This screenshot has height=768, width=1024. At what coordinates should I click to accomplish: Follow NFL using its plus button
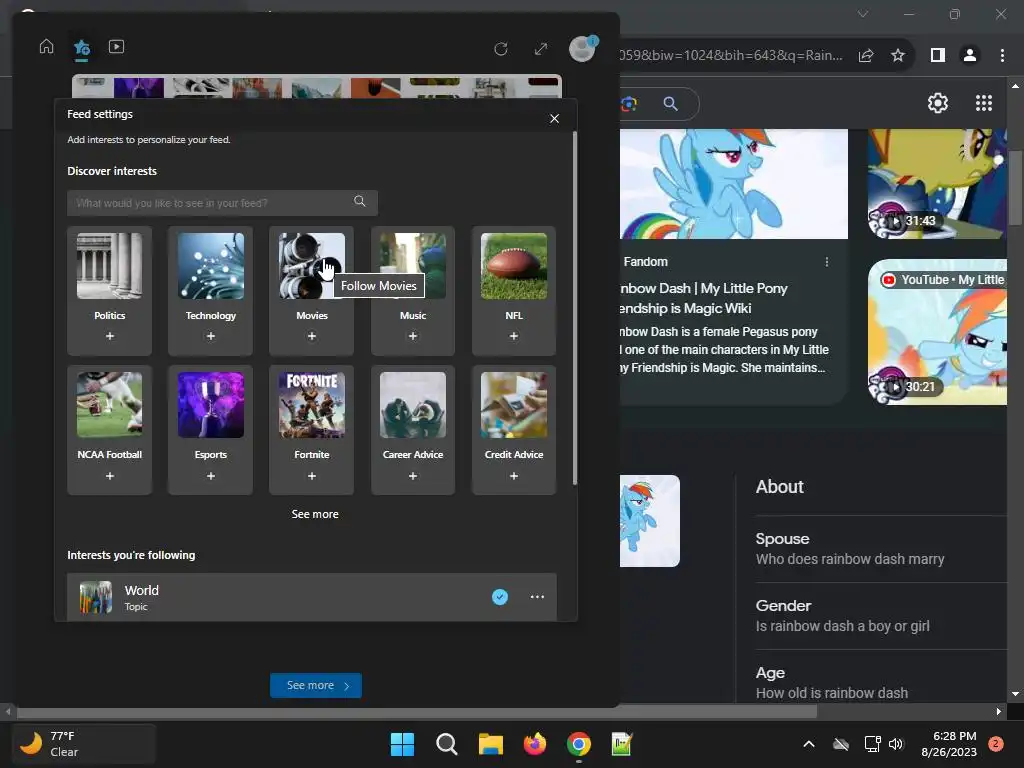(x=514, y=336)
